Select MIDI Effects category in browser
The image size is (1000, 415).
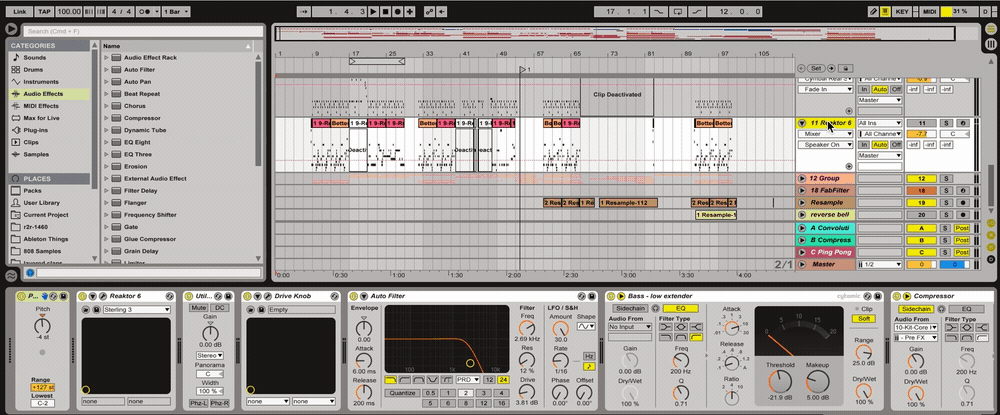click(41, 106)
